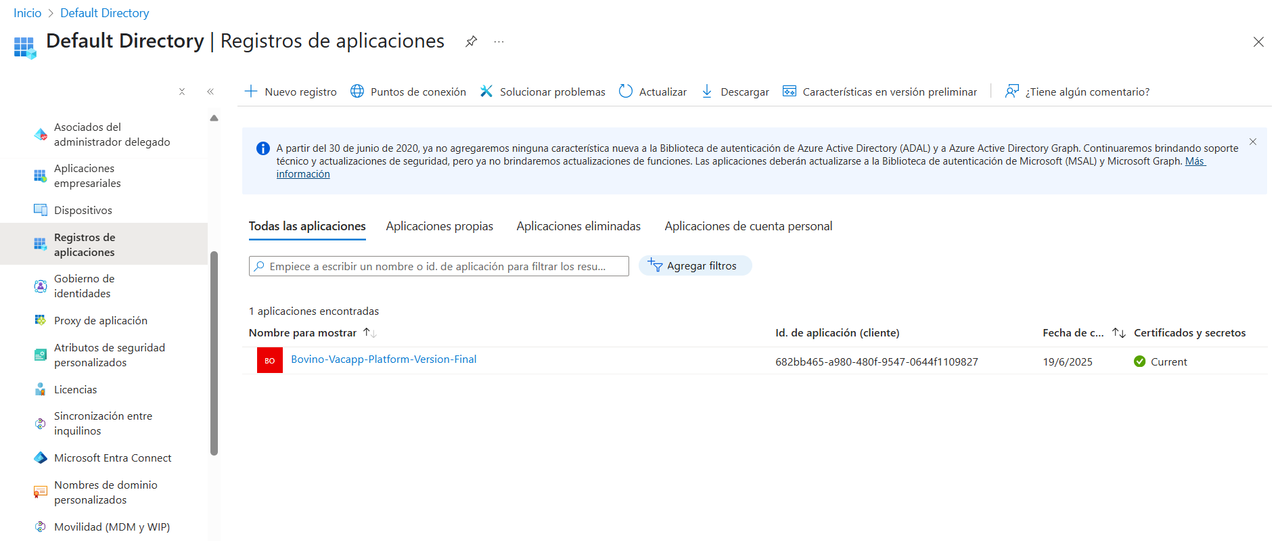Click the Asociados del administrador delegado icon

(x=40, y=134)
